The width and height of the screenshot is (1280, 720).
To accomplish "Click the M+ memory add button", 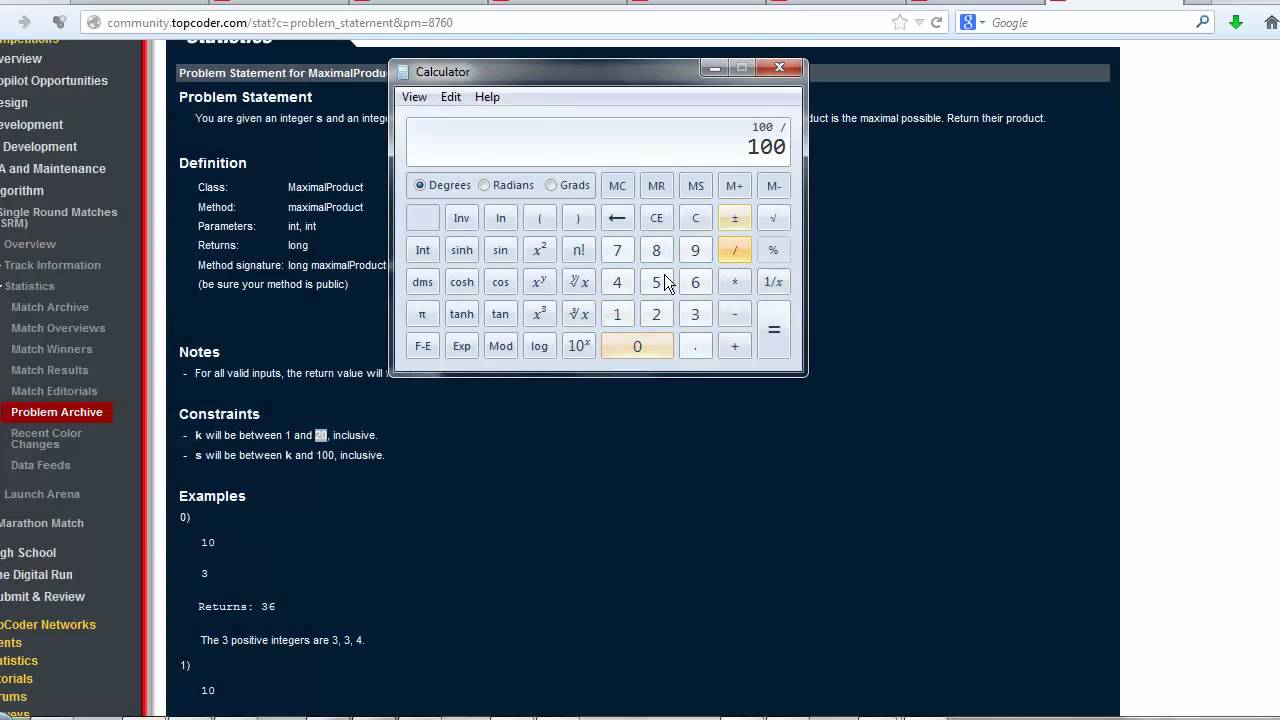I will click(734, 186).
